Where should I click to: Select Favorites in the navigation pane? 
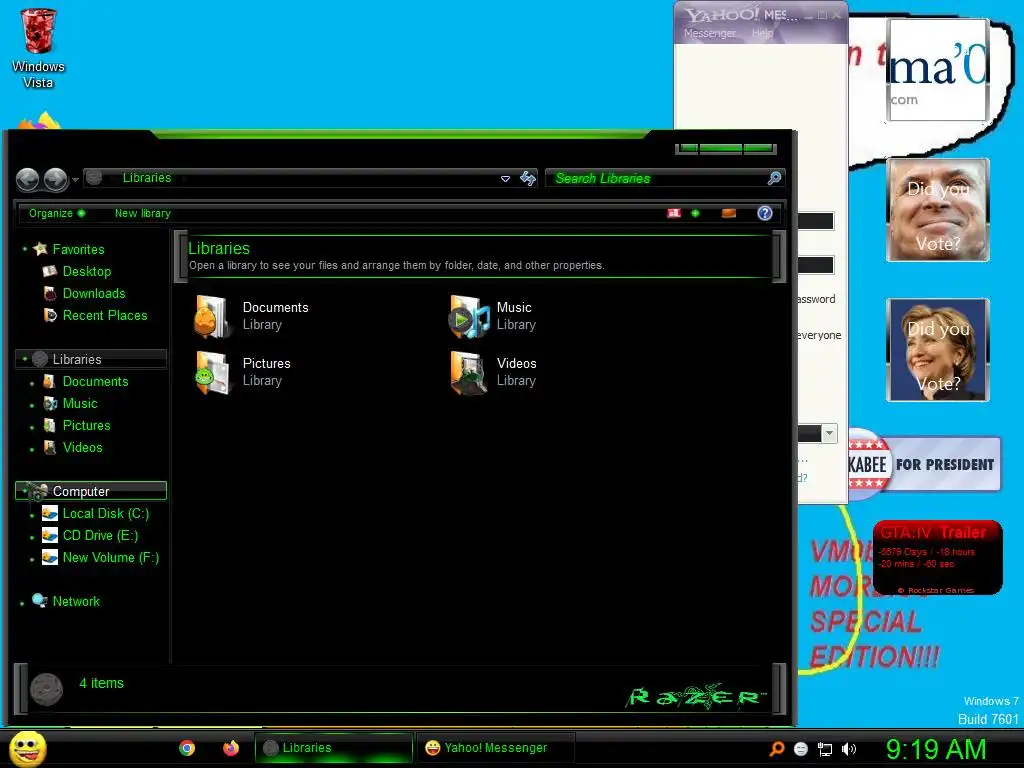78,249
